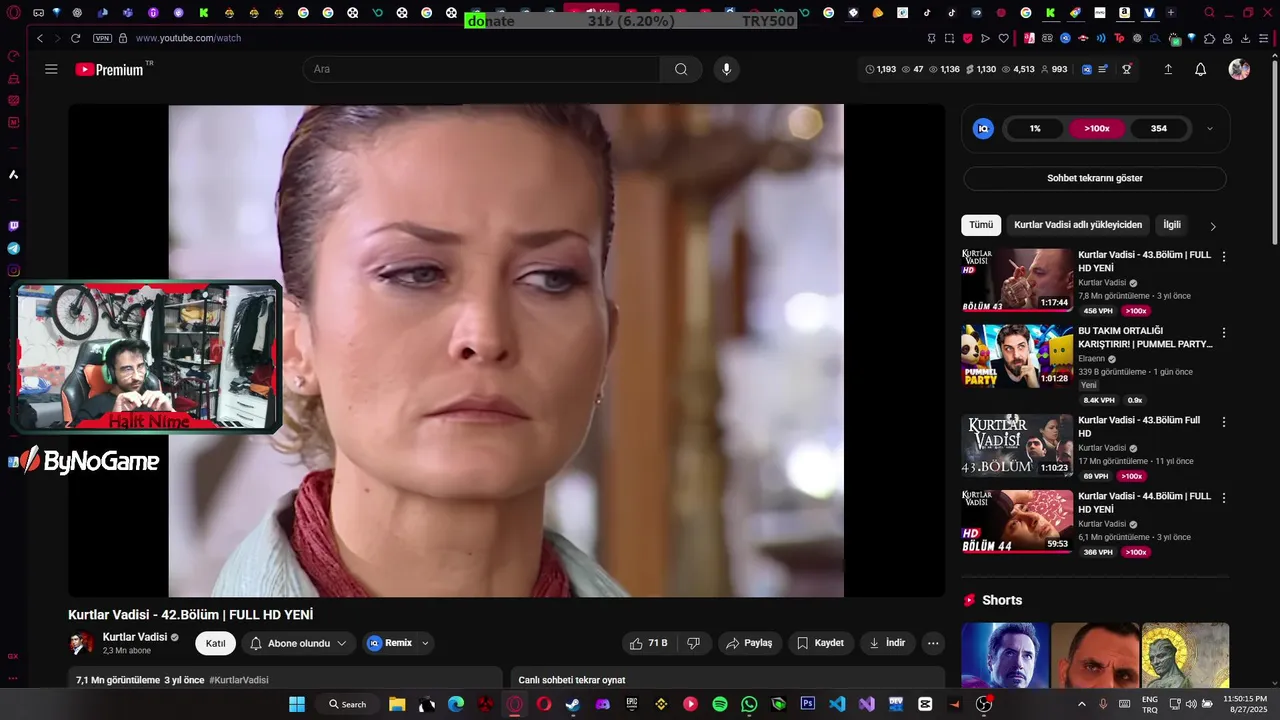Toggle the pin icon in address bar
Screen dimensions: 1280x720
(931, 38)
